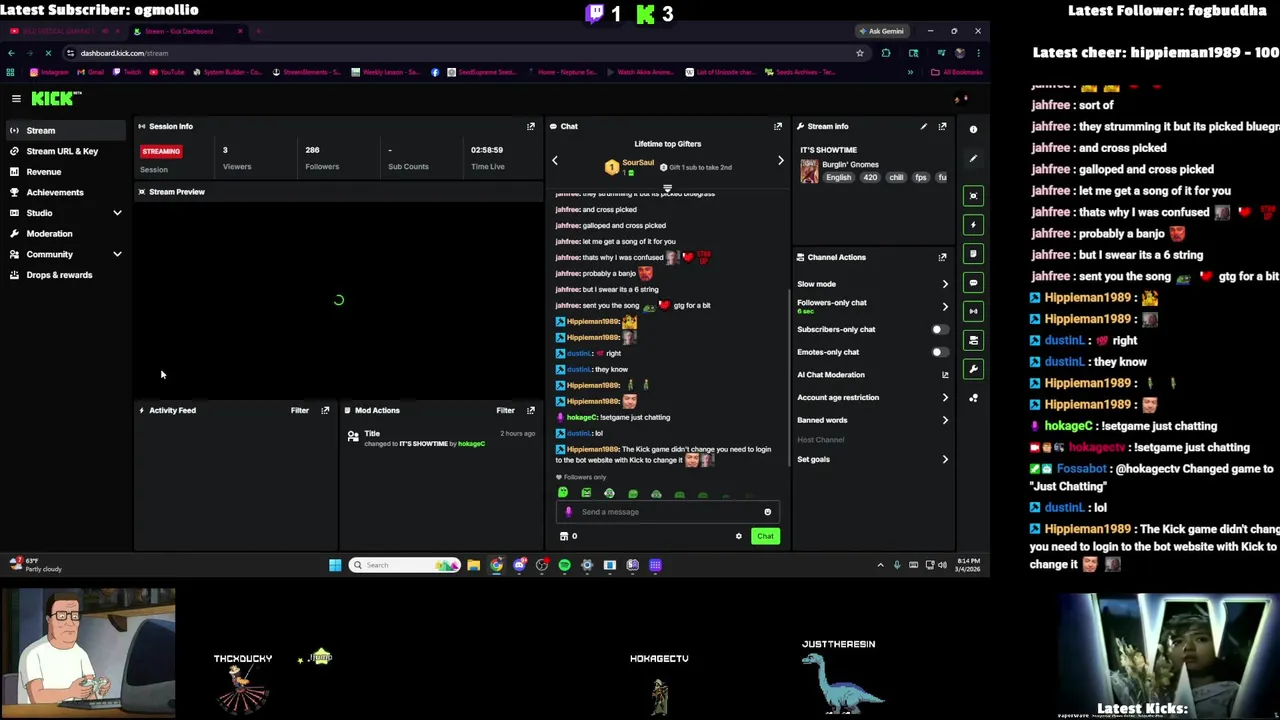Click the three-dots icon below the wrench
Screen dimensions: 1280x720
coord(973,398)
